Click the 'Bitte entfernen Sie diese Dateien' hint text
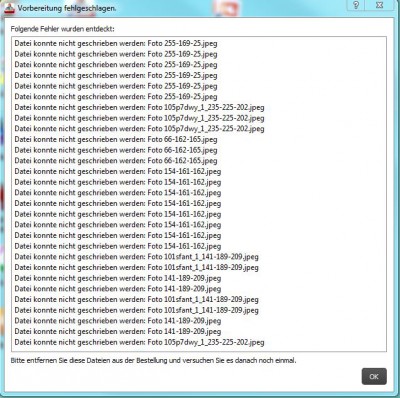 pyautogui.click(x=153, y=361)
